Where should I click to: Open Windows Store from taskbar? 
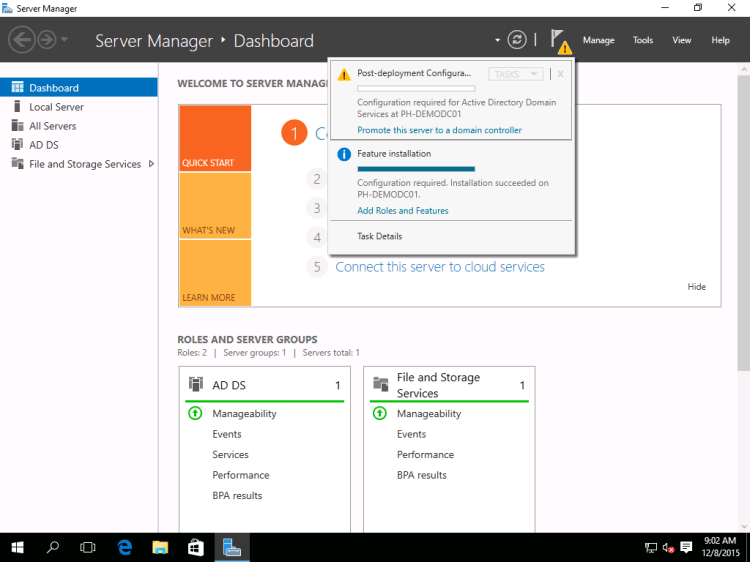[196, 547]
